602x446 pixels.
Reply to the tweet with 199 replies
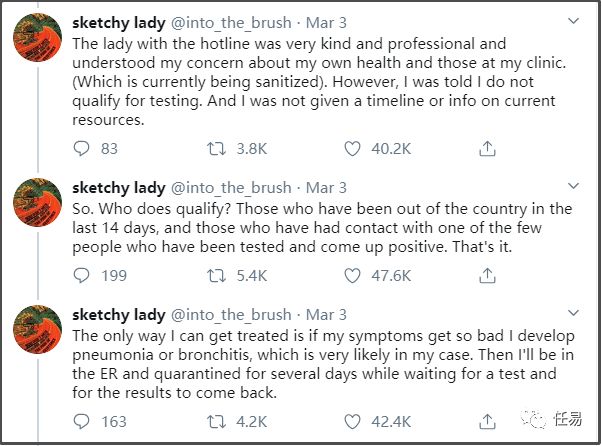pyautogui.click(x=83, y=275)
